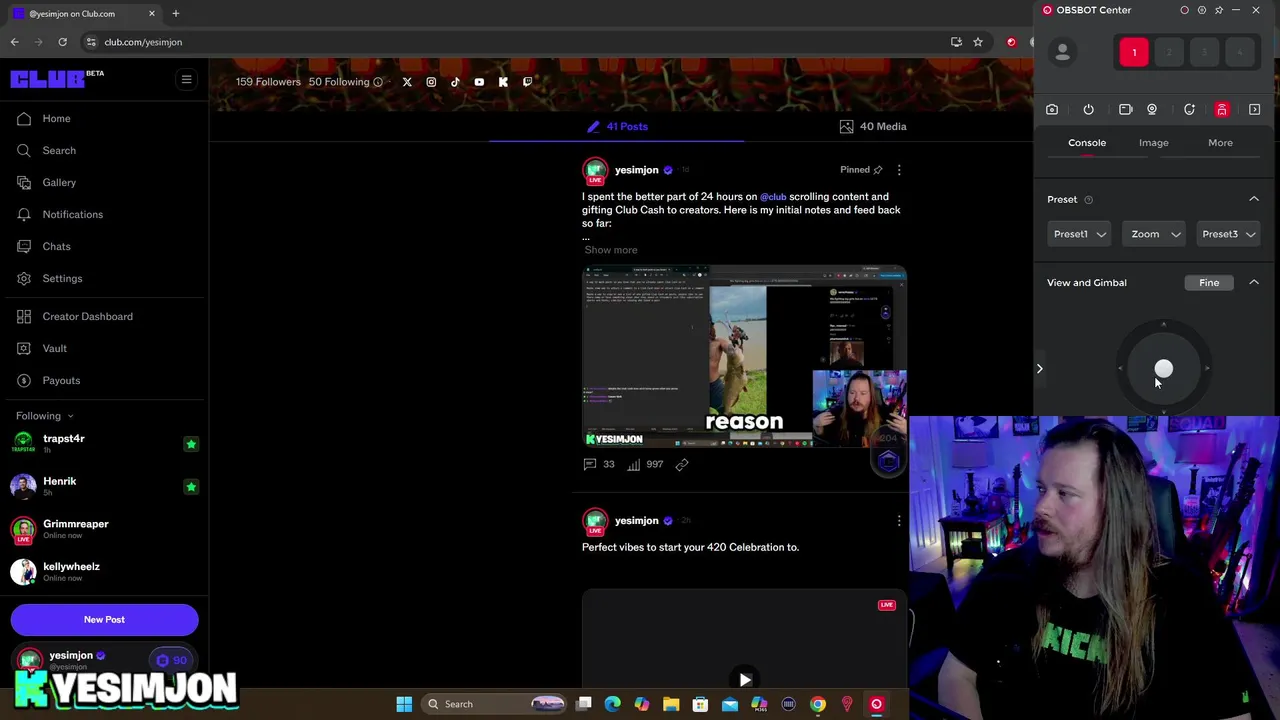
Task: Click the OBSBOT side panel expand arrow
Action: tap(1039, 369)
